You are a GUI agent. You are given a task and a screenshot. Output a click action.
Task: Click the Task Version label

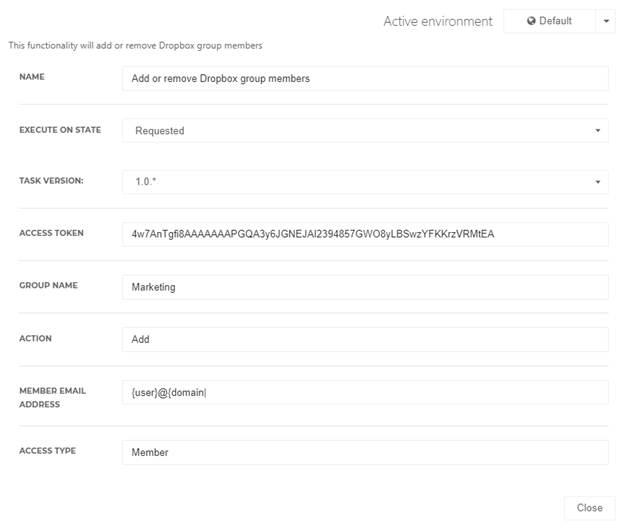tap(51, 181)
